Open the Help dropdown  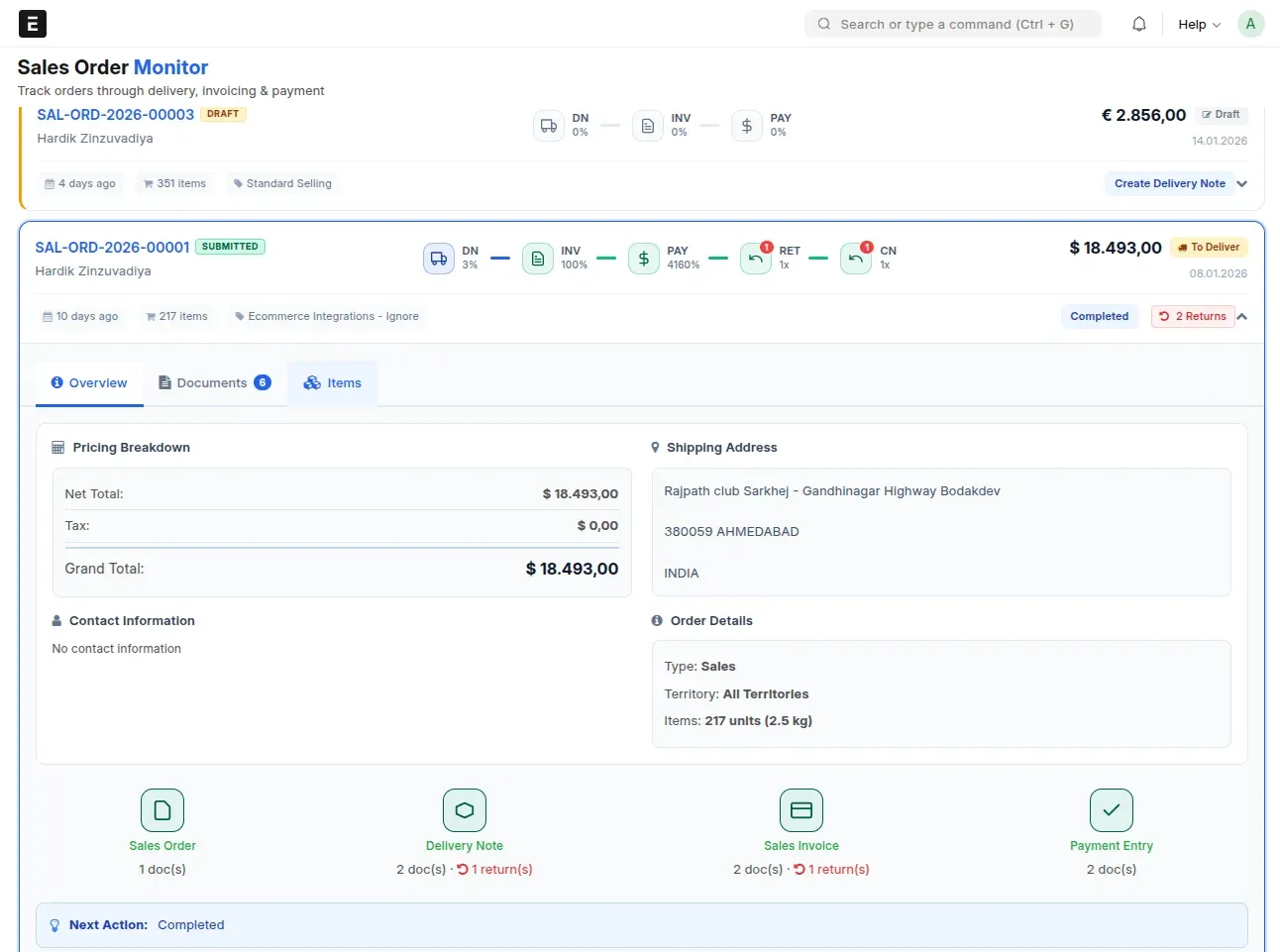[x=1199, y=24]
